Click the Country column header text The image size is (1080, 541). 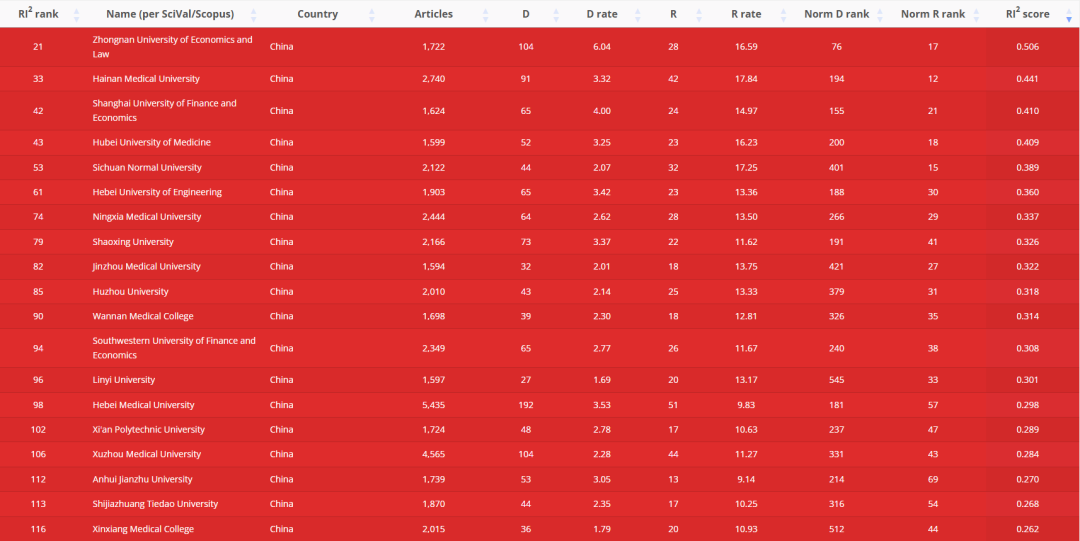point(318,14)
